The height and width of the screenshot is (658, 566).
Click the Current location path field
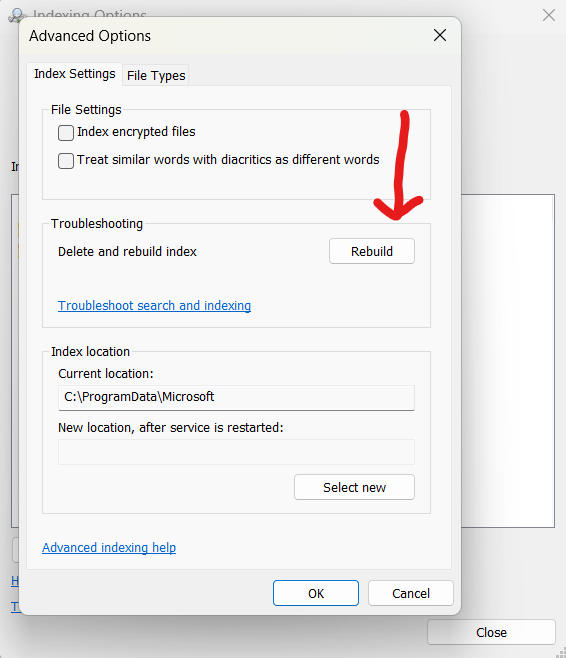pos(236,397)
